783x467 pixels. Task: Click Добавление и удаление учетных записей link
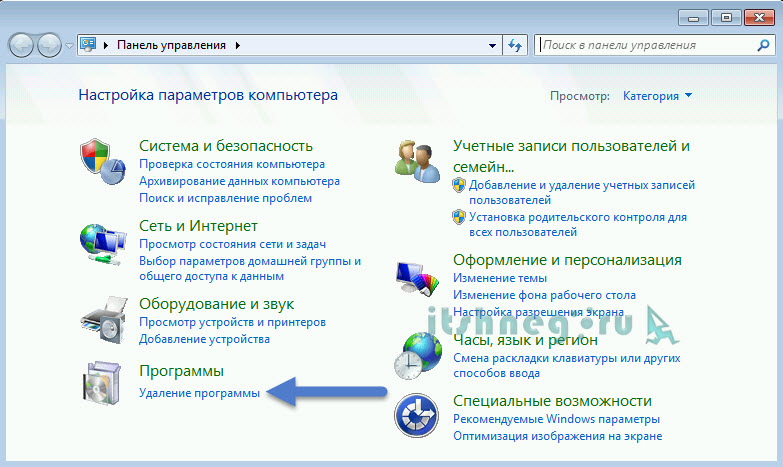pyautogui.click(x=582, y=192)
